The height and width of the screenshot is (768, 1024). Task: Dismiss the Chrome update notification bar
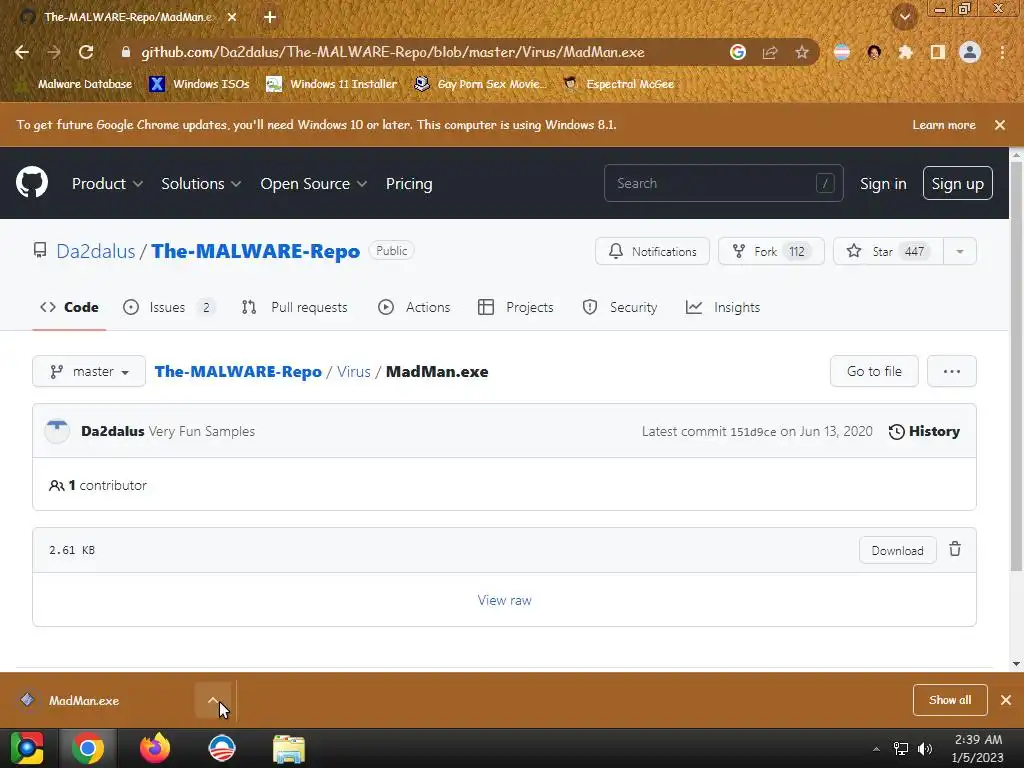[x=1000, y=125]
